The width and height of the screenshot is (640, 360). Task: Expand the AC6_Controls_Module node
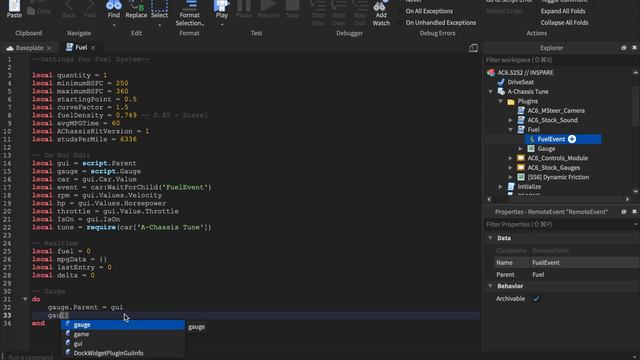tap(510, 158)
